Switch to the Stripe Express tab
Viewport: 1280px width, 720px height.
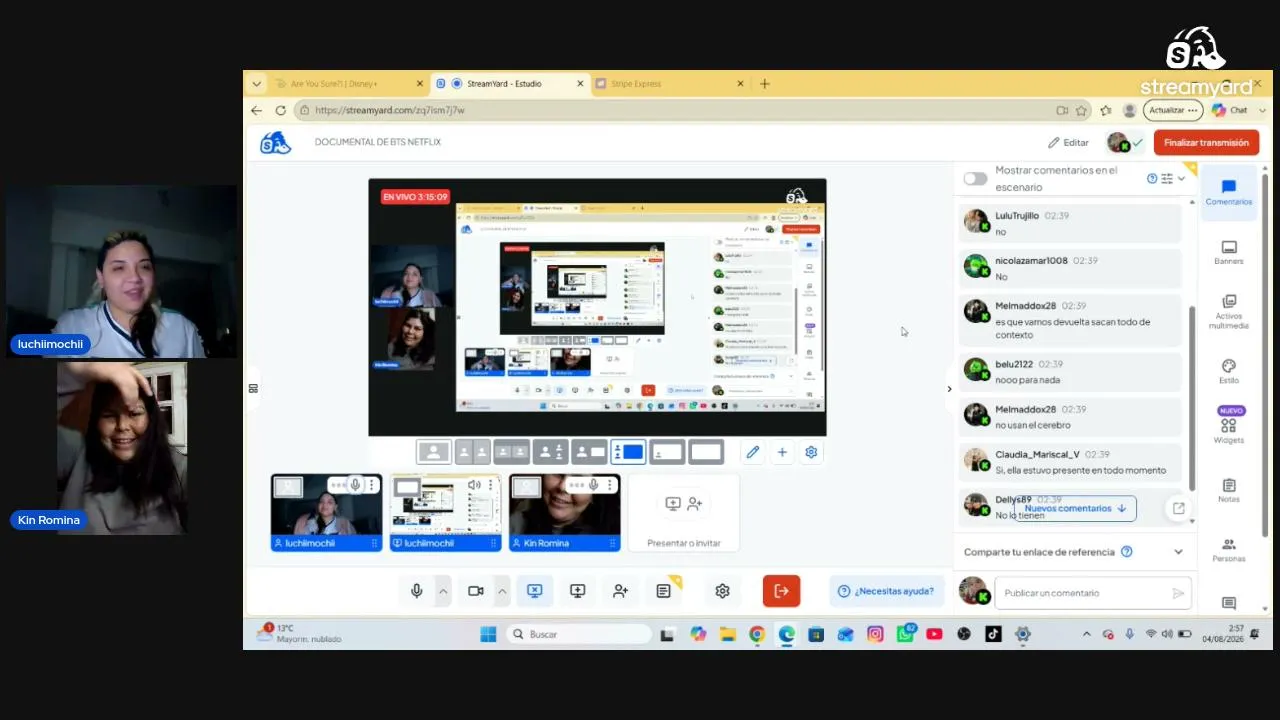(669, 84)
